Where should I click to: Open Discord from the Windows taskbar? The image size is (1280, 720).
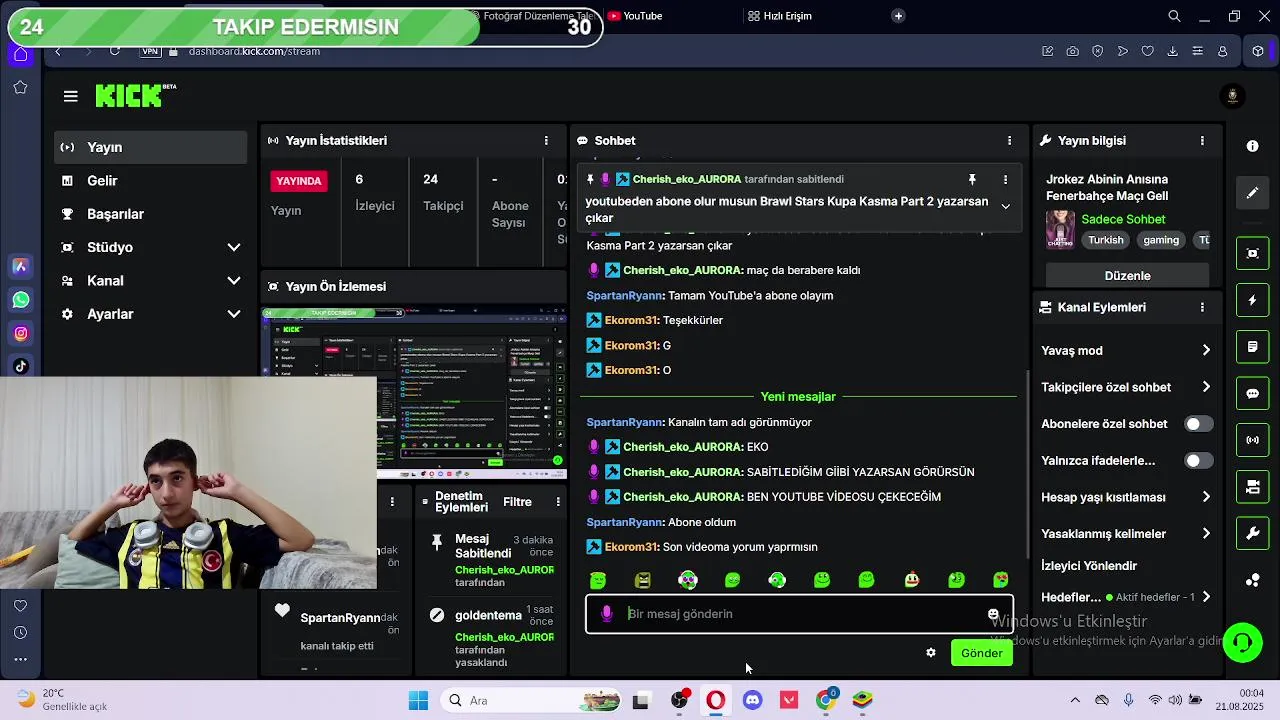(x=752, y=700)
